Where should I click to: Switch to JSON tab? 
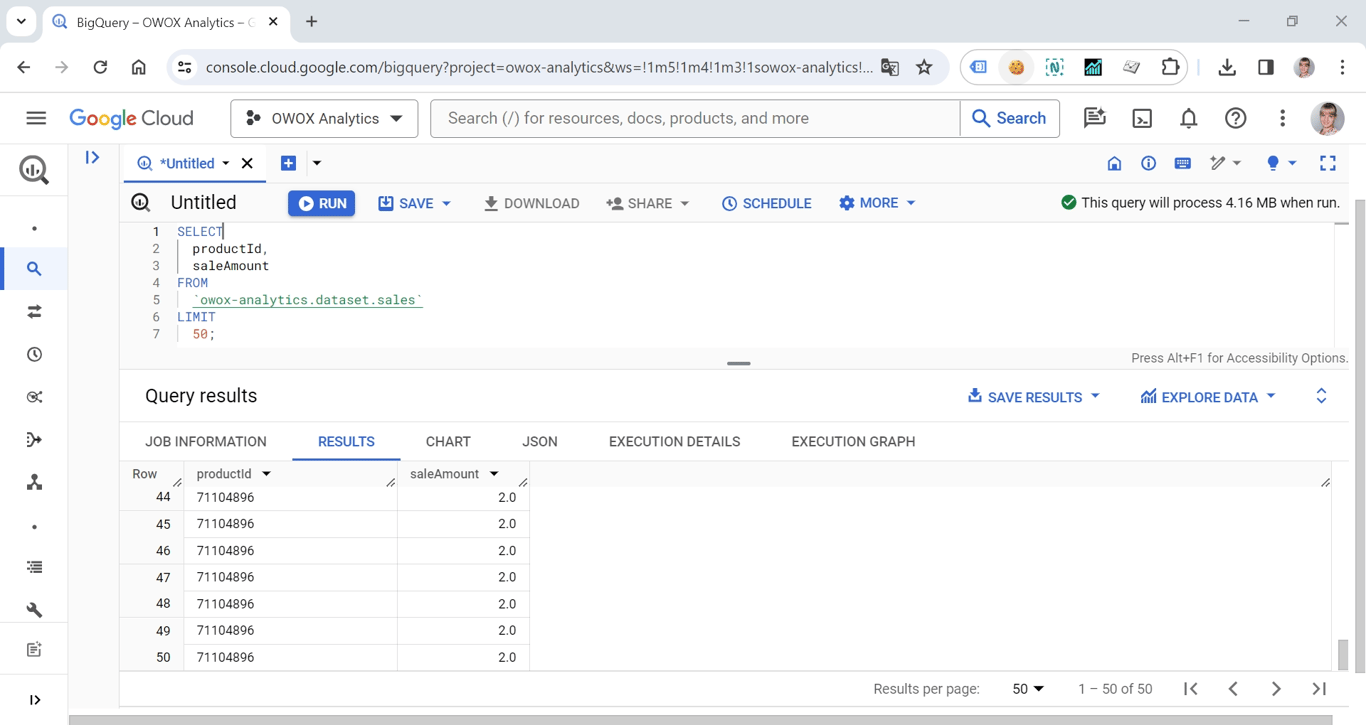(540, 441)
